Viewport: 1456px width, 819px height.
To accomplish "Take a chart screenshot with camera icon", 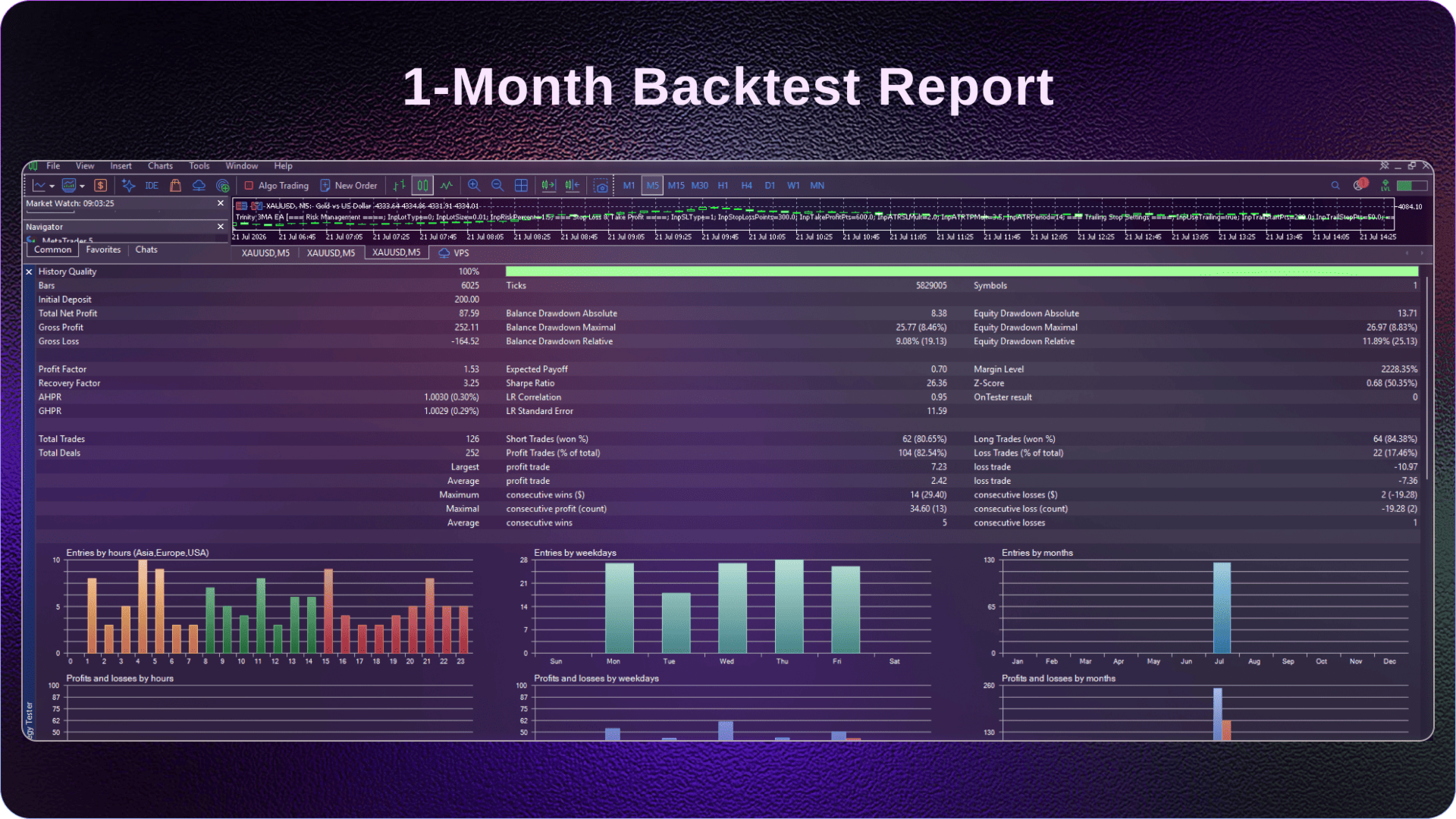I will (x=601, y=186).
